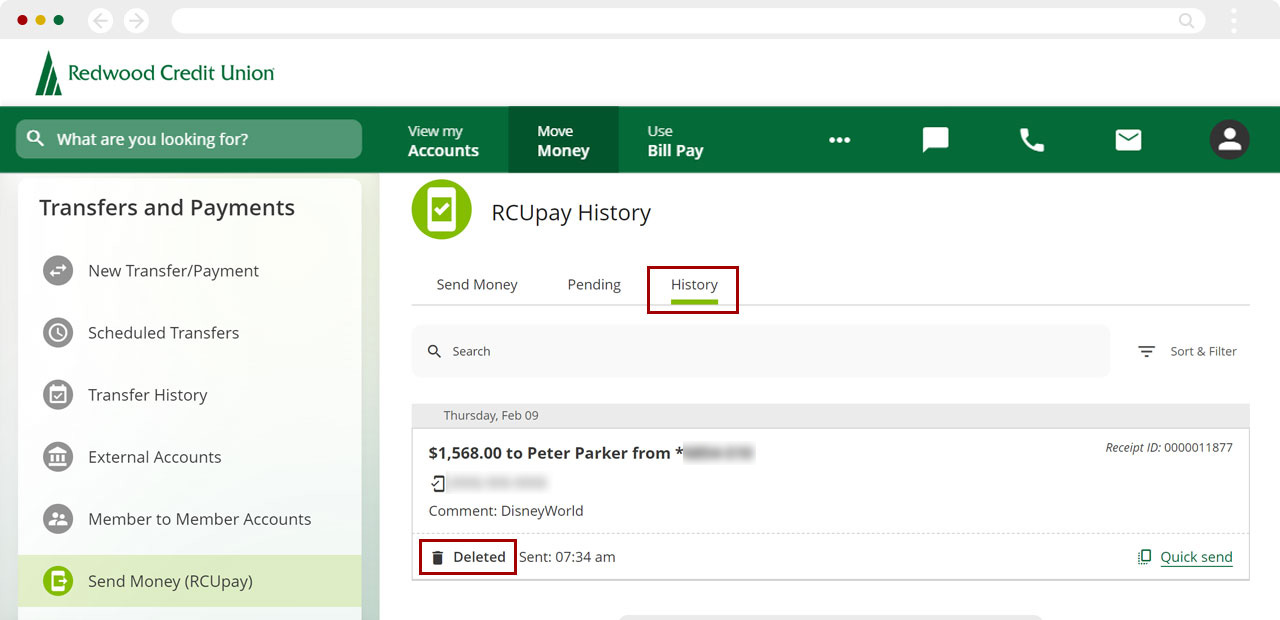
Task: Open the Use Bill Pay menu
Action: [675, 141]
